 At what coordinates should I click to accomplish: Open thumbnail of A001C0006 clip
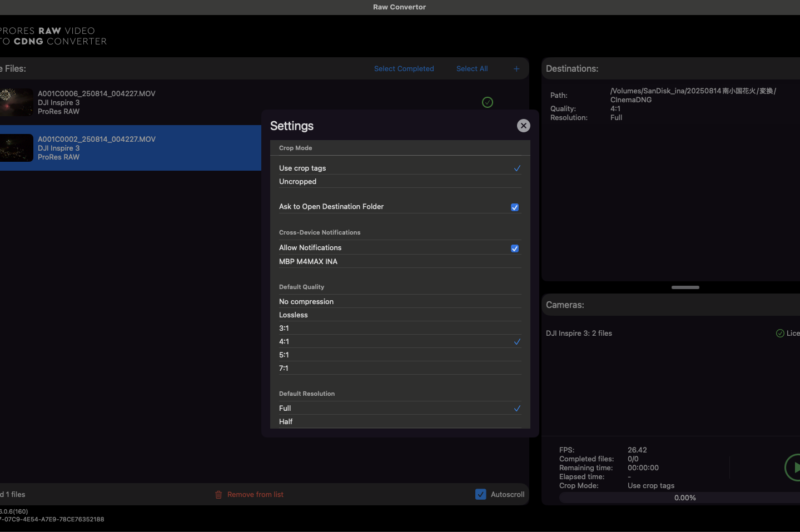pyautogui.click(x=16, y=102)
